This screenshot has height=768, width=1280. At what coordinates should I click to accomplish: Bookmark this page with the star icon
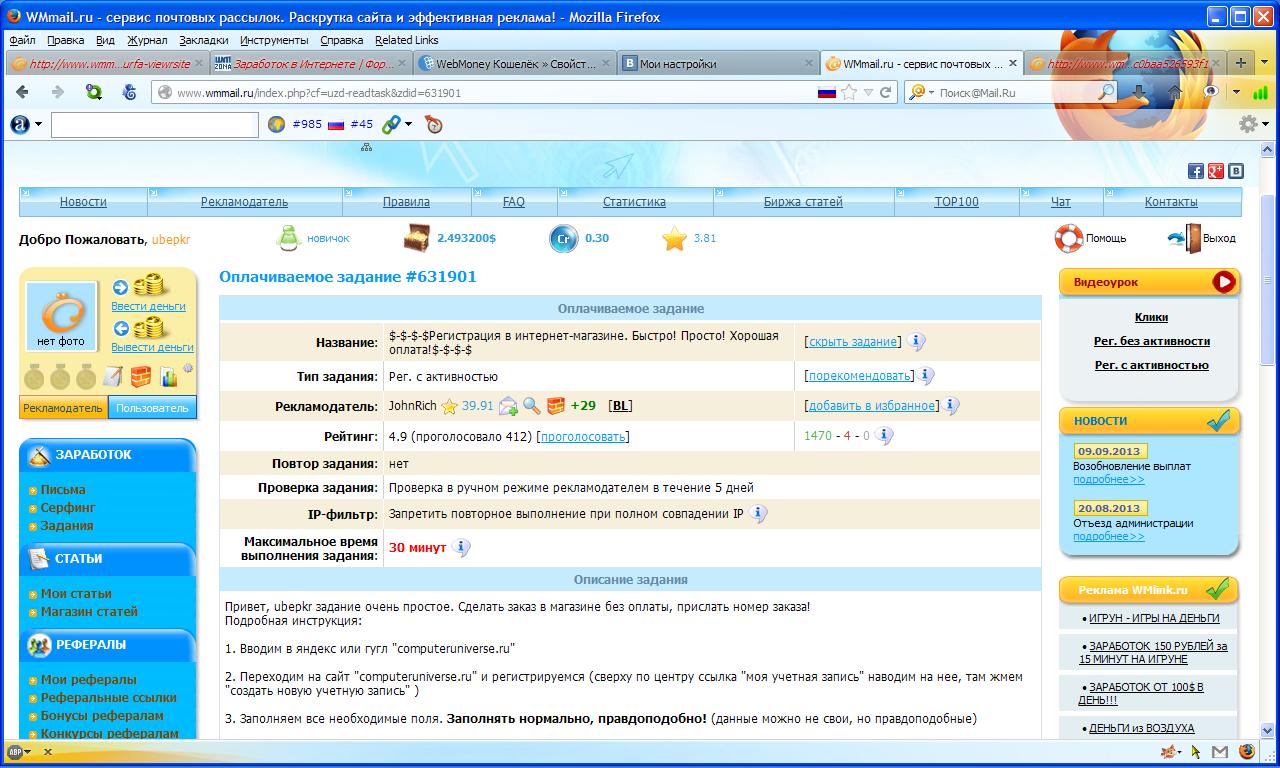pos(849,92)
